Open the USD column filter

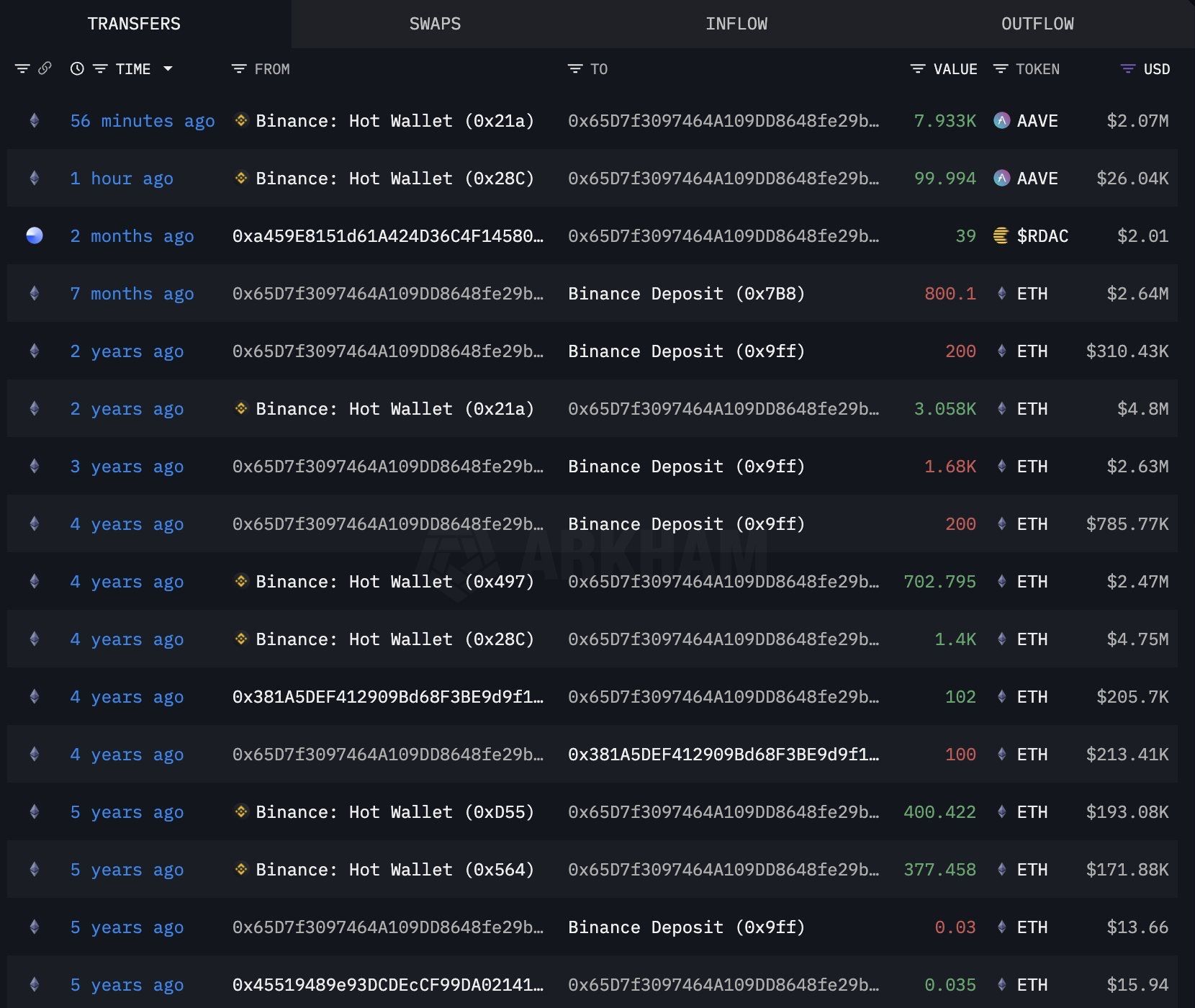coord(1128,69)
